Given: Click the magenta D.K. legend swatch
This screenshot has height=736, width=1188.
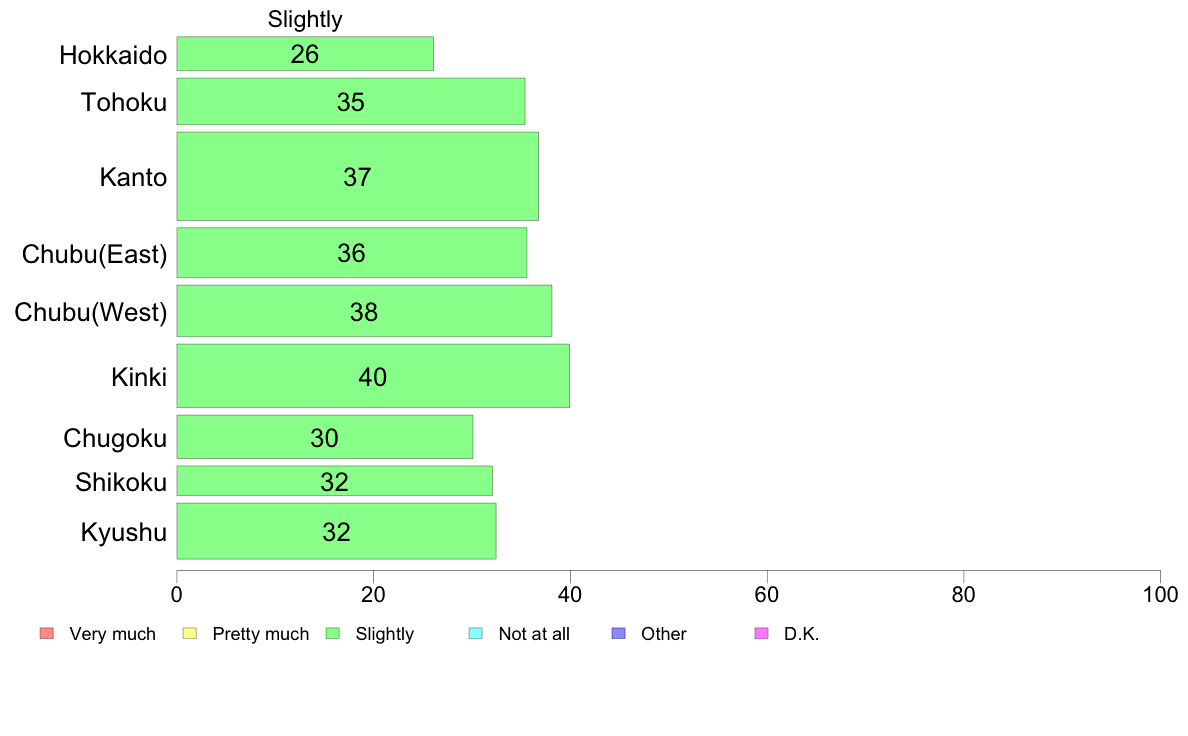Looking at the screenshot, I should (x=761, y=634).
